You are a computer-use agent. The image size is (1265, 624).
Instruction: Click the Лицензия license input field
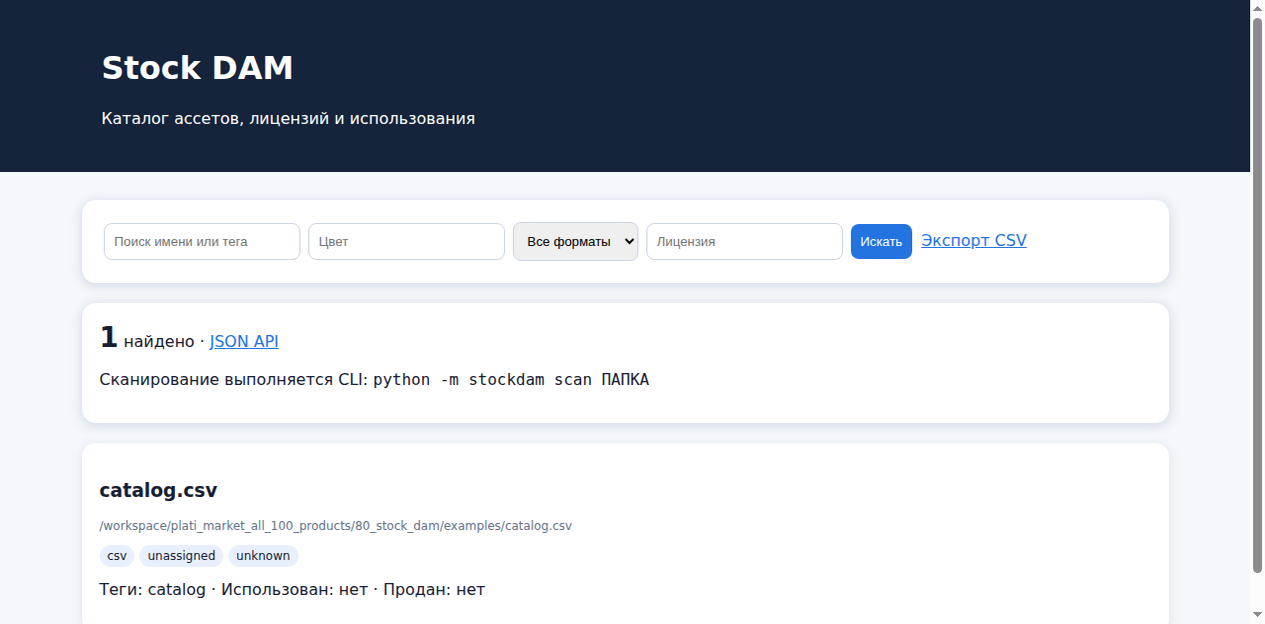[x=745, y=241]
